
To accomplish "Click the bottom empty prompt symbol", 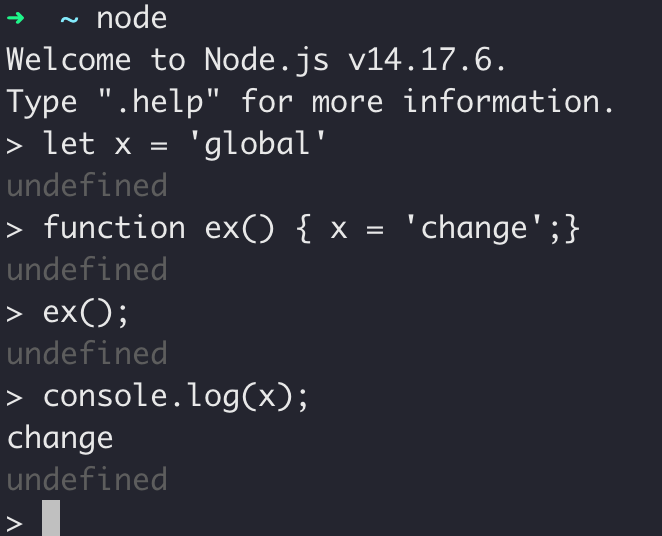I will tap(14, 524).
